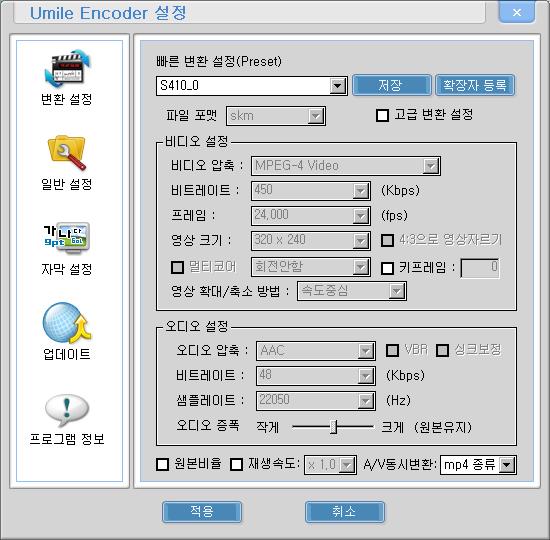Enable the 재생속도 checkbox
The image size is (550, 540).
tap(236, 464)
